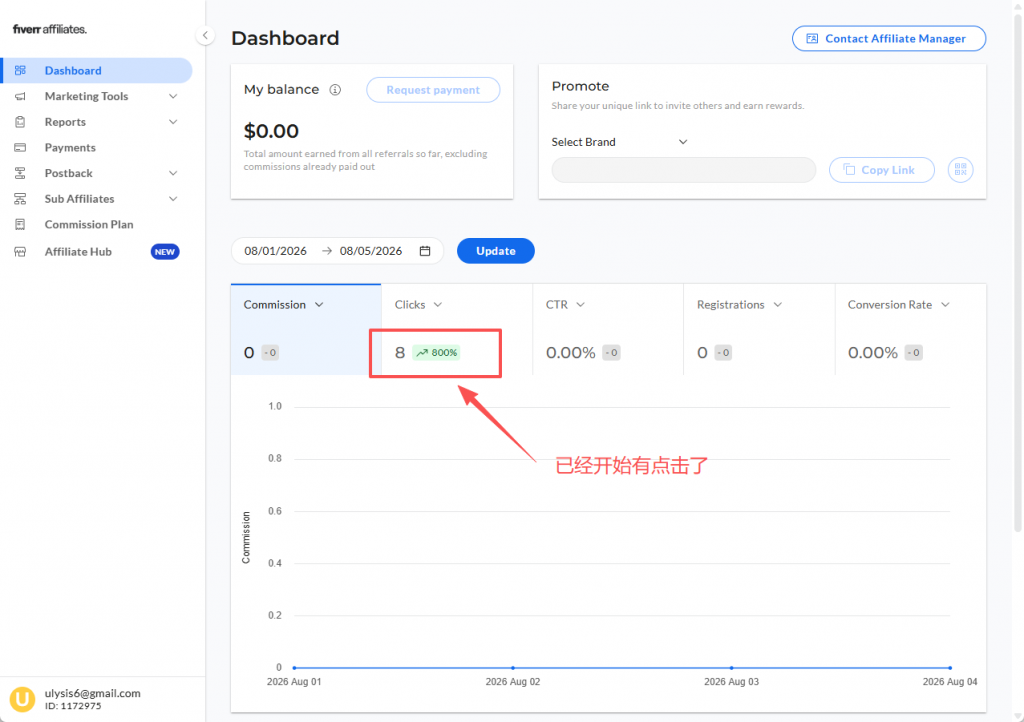Open the Conversion Rate metric dropdown arrow
1024x722 pixels.
[x=945, y=305]
